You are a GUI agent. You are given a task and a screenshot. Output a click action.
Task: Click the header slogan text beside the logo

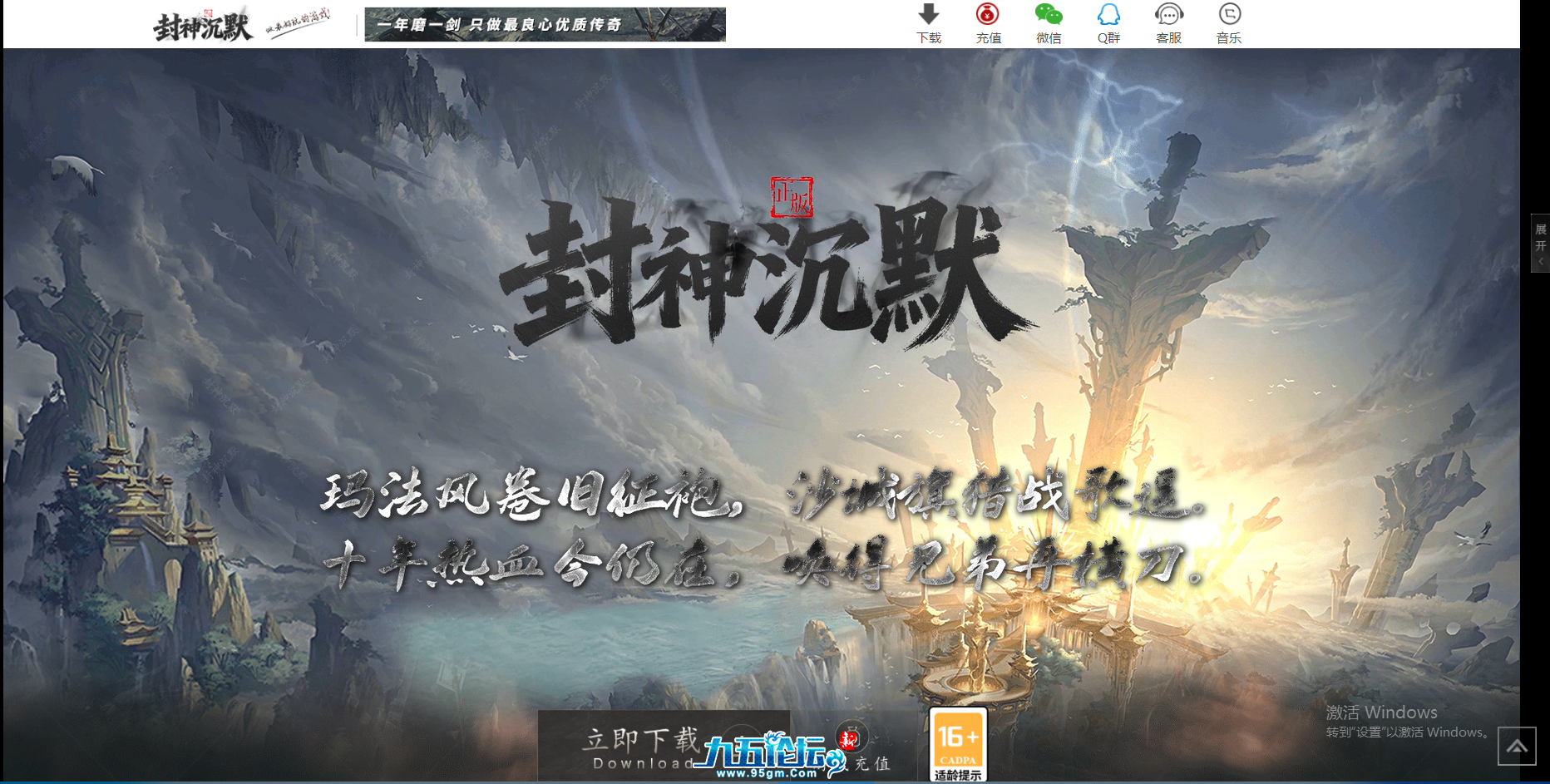tap(299, 23)
